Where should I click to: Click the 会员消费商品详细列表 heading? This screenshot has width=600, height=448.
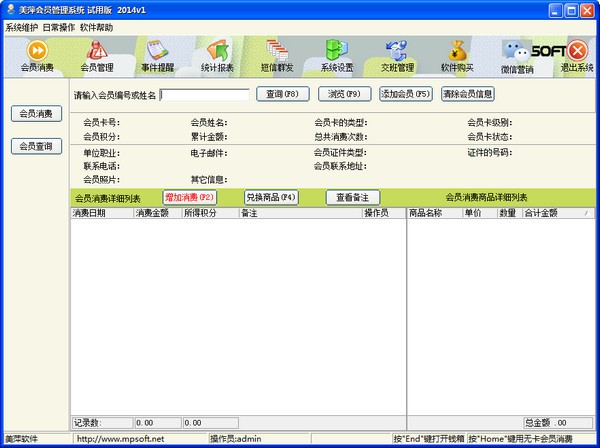point(486,197)
